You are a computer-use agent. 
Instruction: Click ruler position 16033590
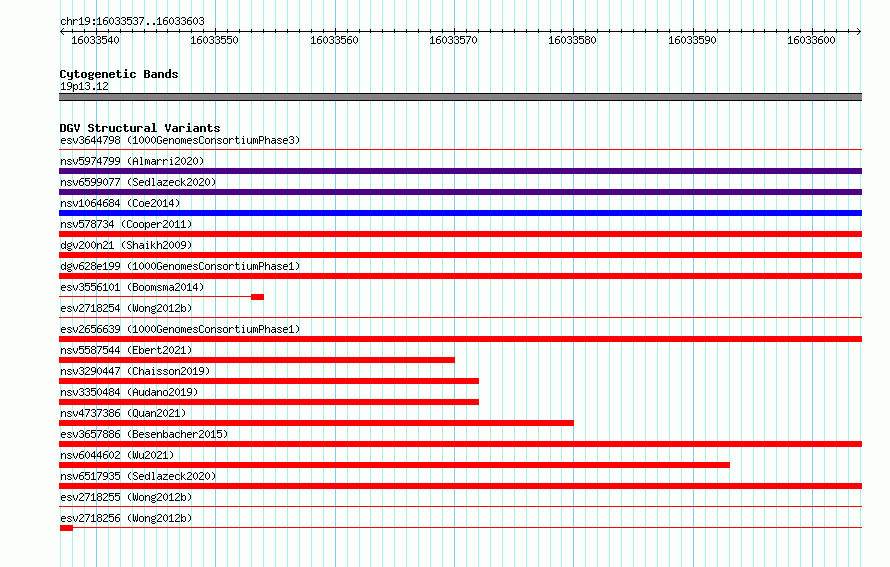pyautogui.click(x=692, y=40)
